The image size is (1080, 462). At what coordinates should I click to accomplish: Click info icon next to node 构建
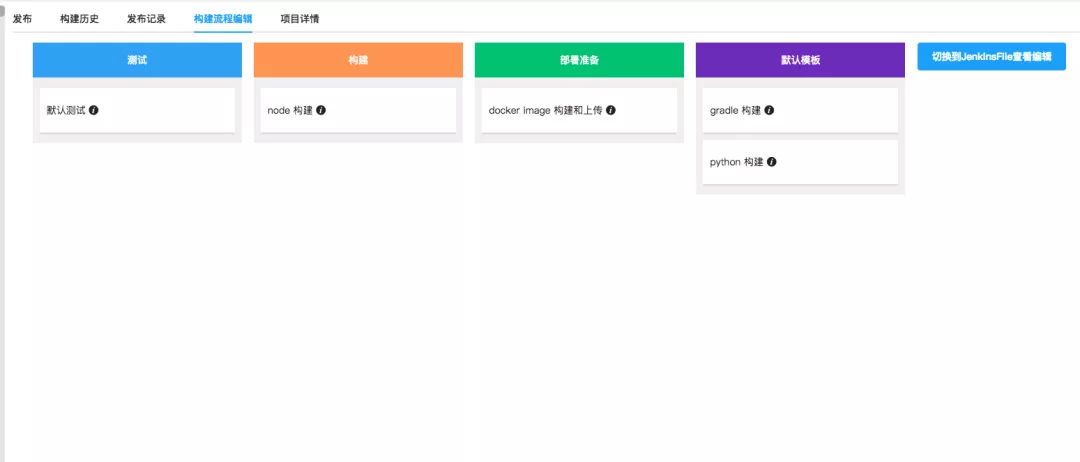tap(321, 110)
